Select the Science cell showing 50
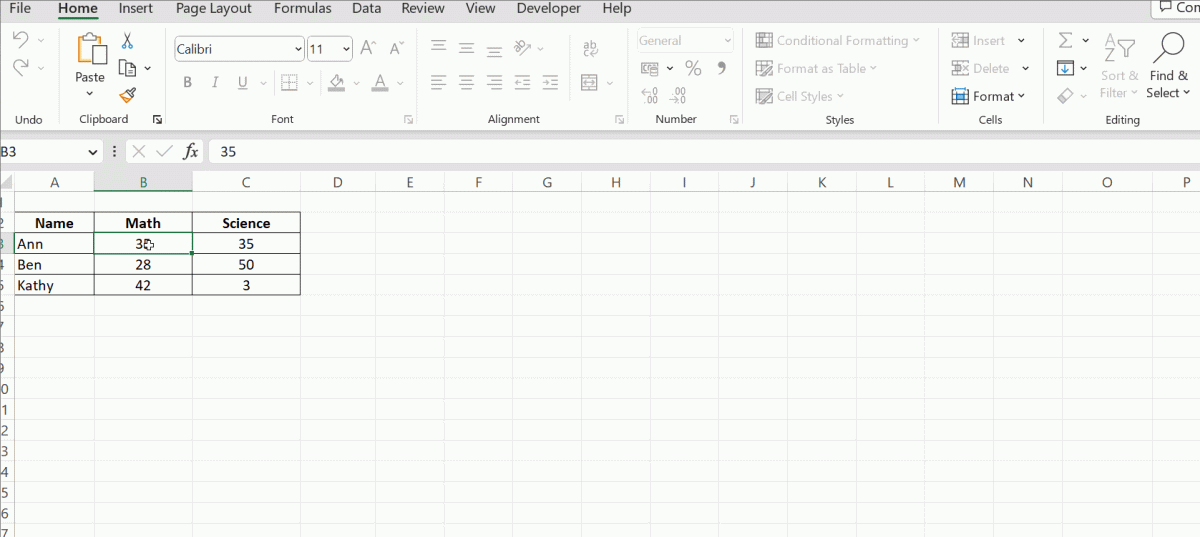 [x=246, y=264]
